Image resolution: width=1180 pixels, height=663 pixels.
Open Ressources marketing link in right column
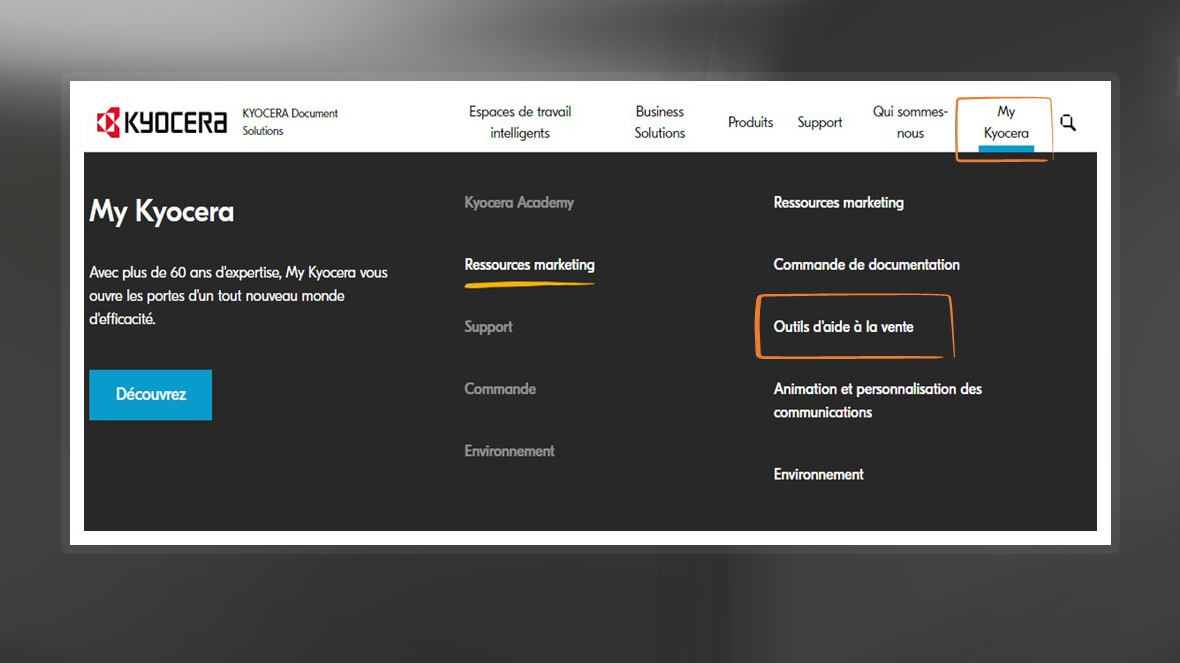tap(838, 203)
